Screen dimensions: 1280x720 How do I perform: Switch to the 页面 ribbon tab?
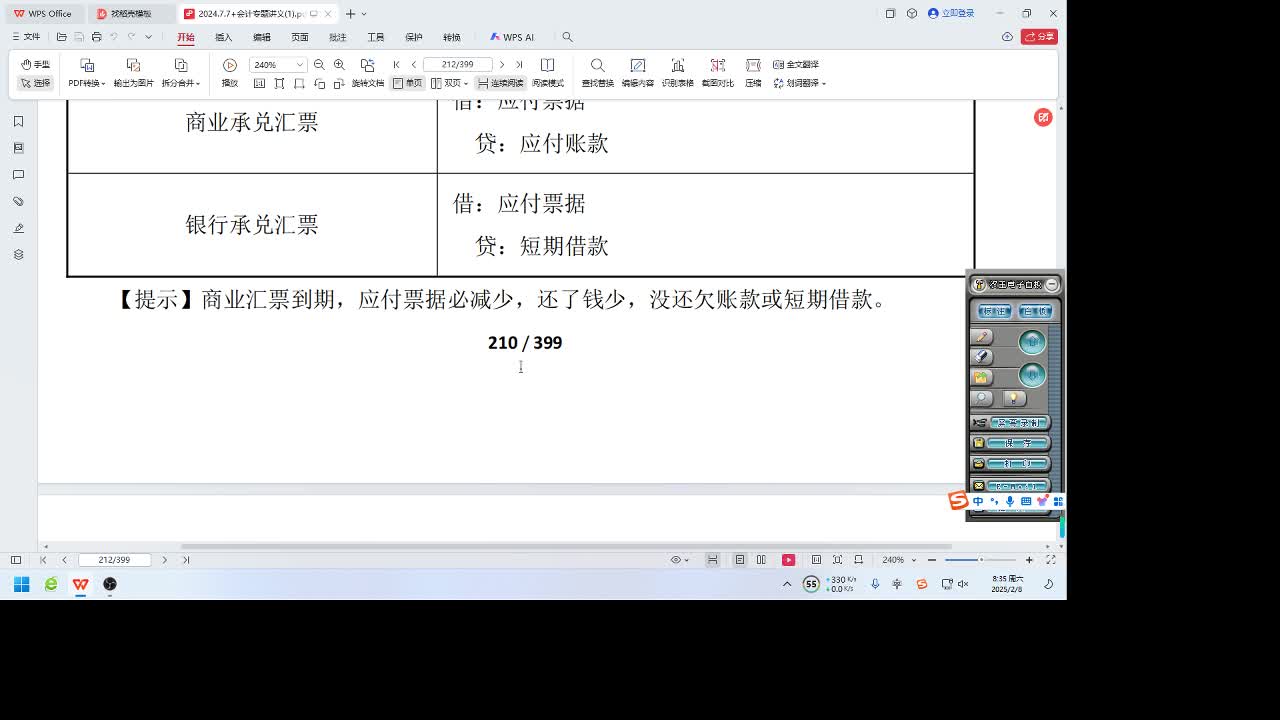tap(300, 37)
